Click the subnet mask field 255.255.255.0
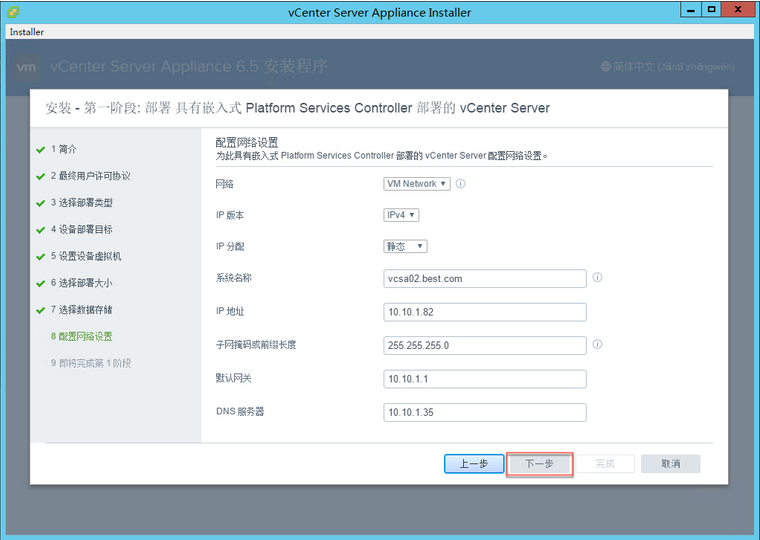This screenshot has height=540, width=760. point(485,346)
